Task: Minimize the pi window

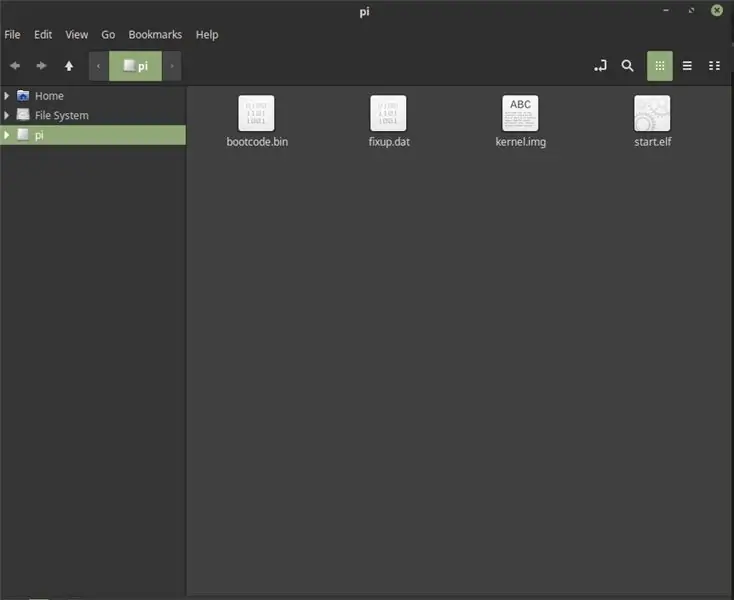Action: [x=666, y=10]
